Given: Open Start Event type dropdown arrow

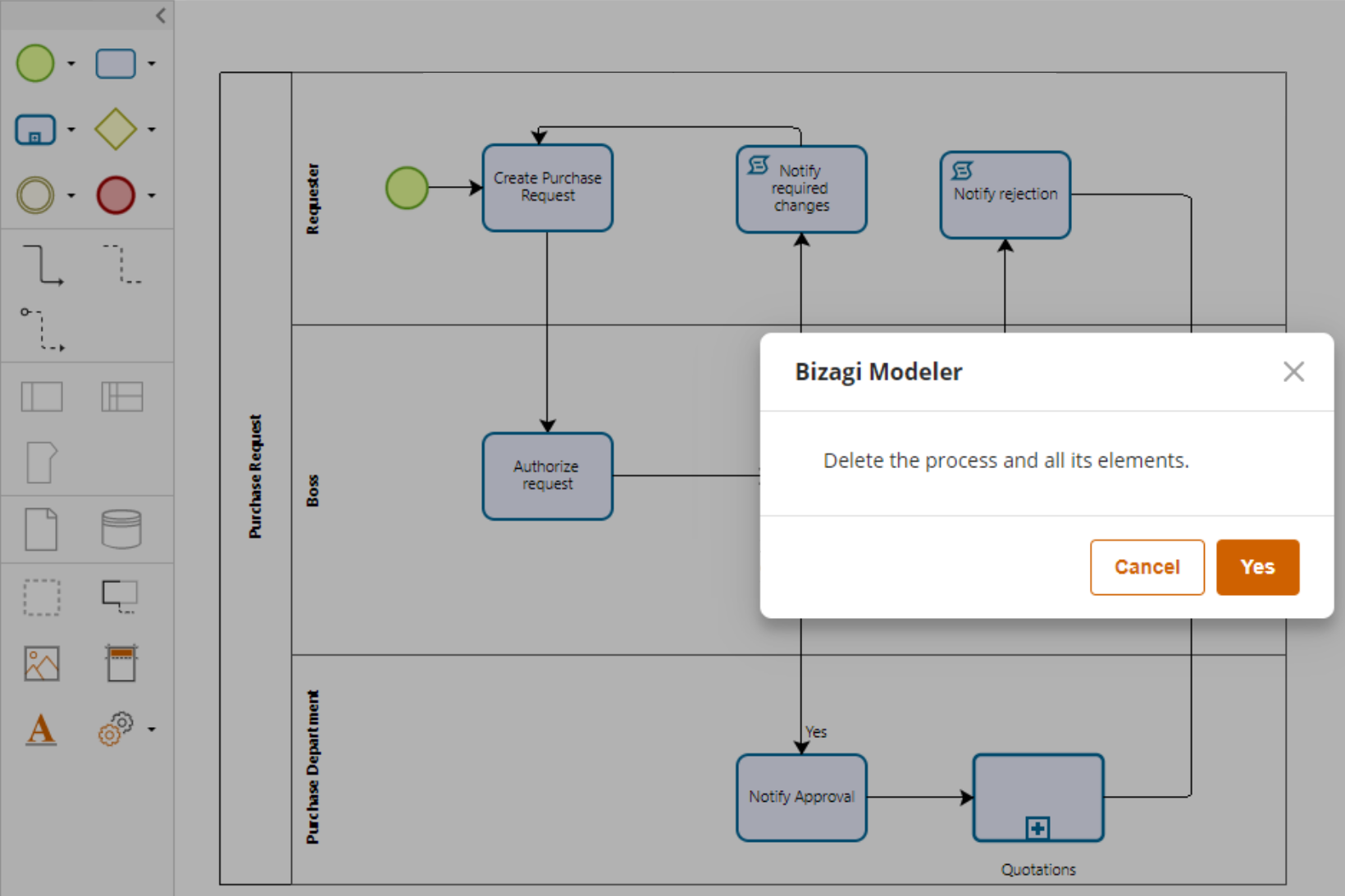Looking at the screenshot, I should [71, 63].
